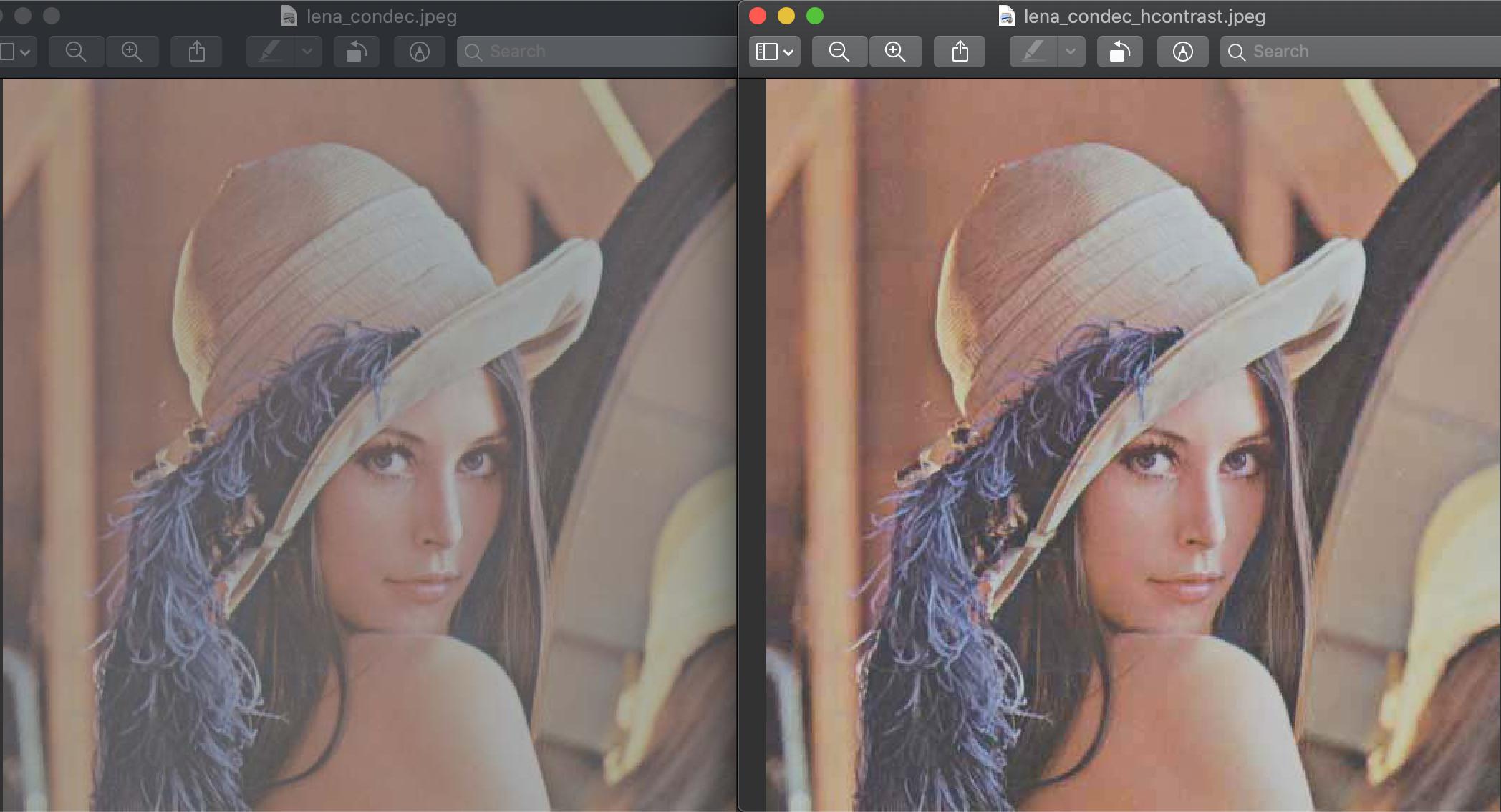The image size is (1501, 812).
Task: Show Markup toolbar in lena_condec.jpeg window
Action: pos(420,52)
